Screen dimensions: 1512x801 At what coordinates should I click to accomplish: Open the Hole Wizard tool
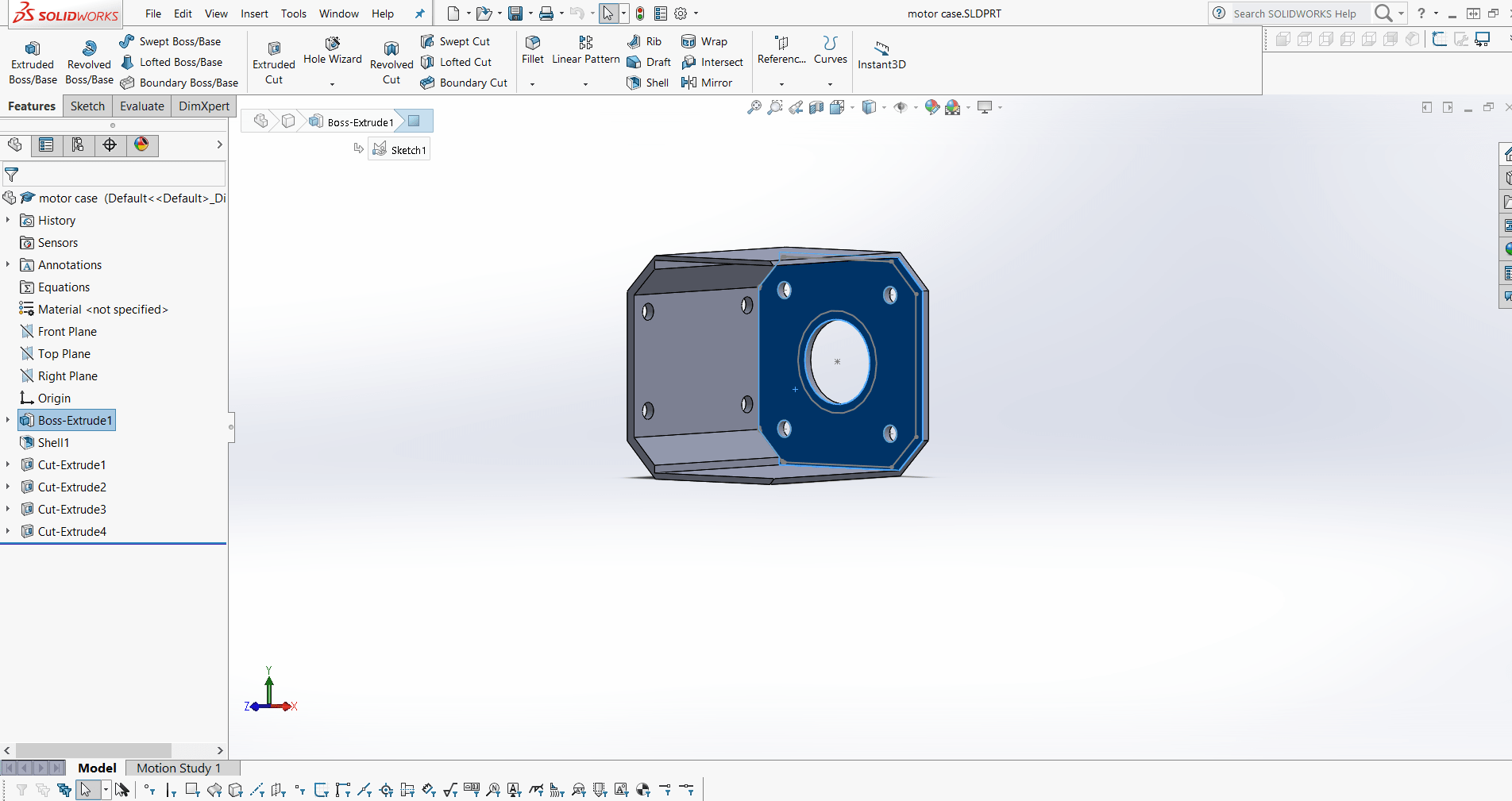coord(332,52)
